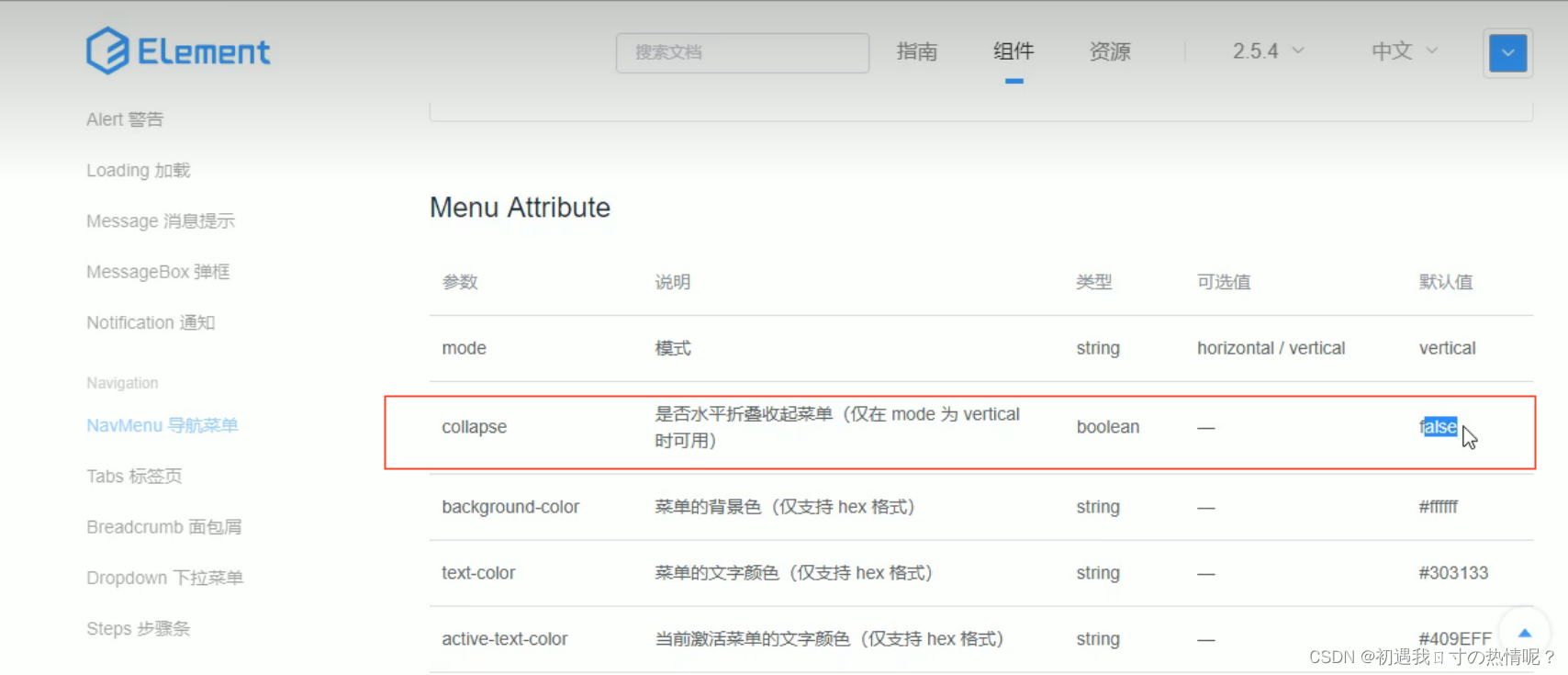Click string type in active-text-color row
The image size is (1568, 675).
(1098, 639)
